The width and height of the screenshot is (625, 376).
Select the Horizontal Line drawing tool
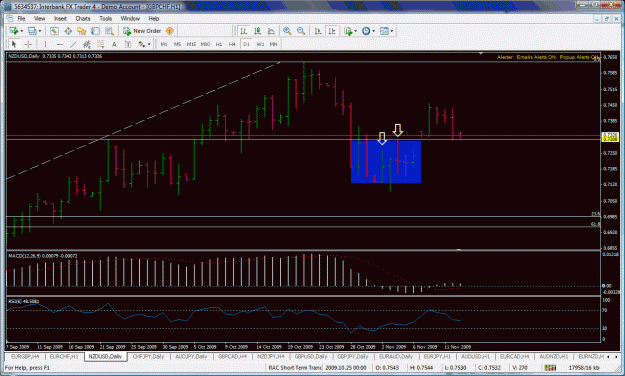tap(59, 44)
